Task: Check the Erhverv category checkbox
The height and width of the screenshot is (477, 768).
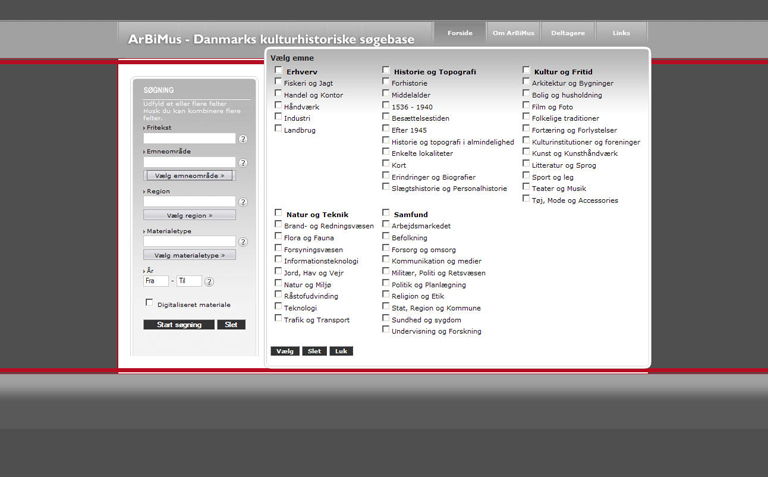Action: (278, 70)
